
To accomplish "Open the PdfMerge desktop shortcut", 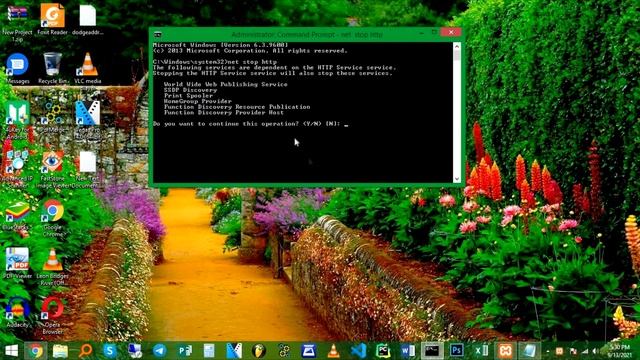I will pyautogui.click(x=52, y=117).
